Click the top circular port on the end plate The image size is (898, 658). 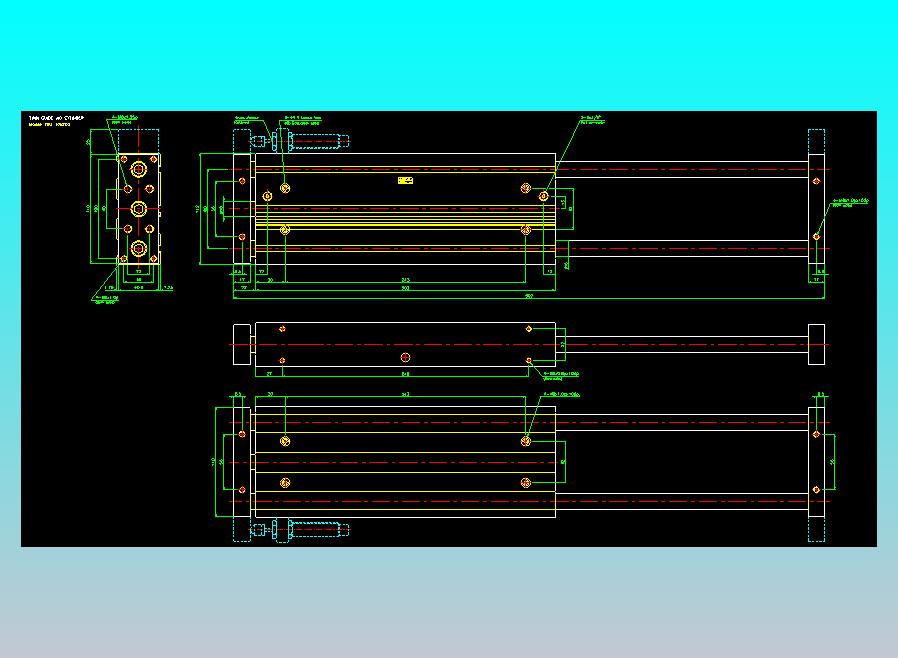[x=139, y=169]
